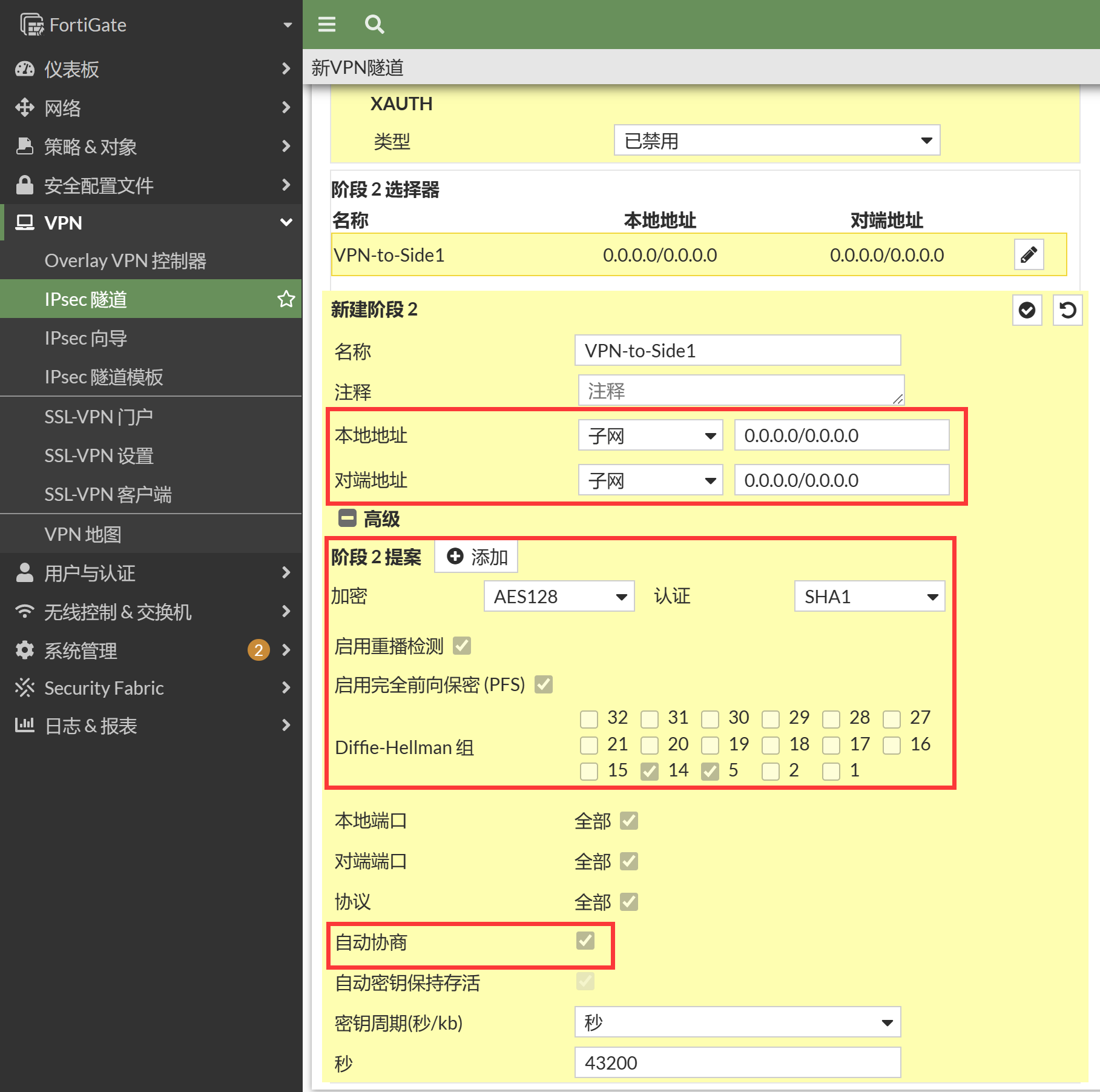Favorite the IPsec 隧道 star icon
The width and height of the screenshot is (1100, 1092).
pos(286,299)
